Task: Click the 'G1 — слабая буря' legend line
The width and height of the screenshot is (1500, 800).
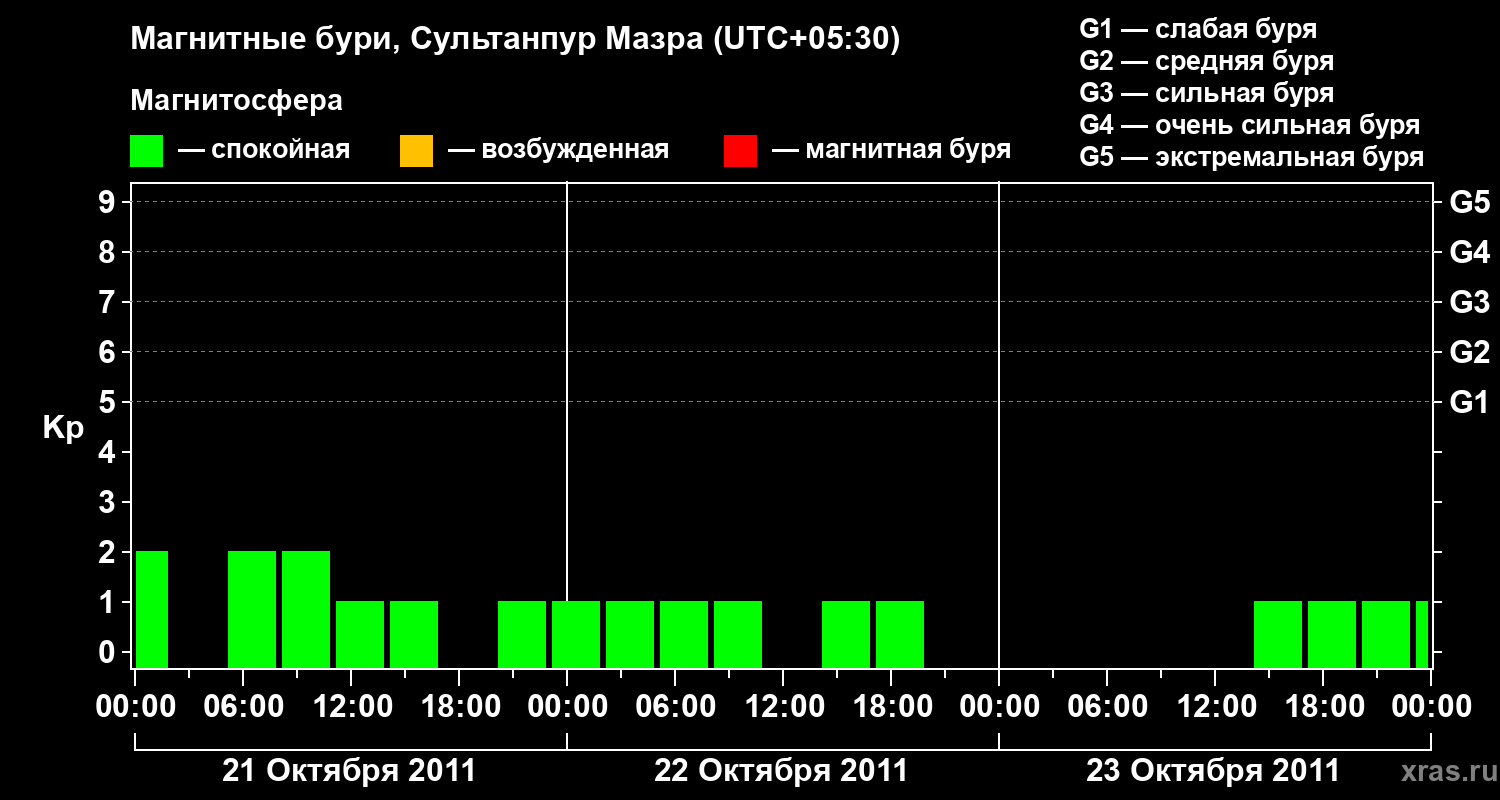Action: click(1198, 29)
